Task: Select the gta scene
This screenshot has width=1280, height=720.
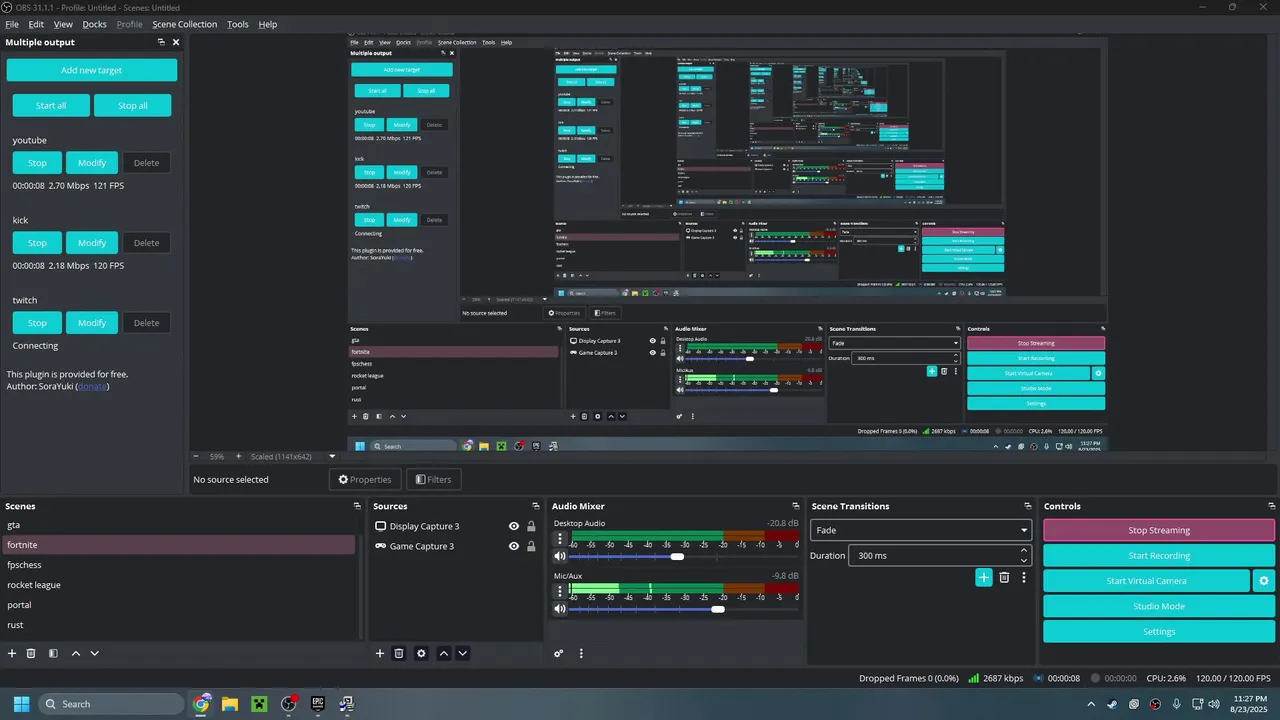Action: (179, 525)
